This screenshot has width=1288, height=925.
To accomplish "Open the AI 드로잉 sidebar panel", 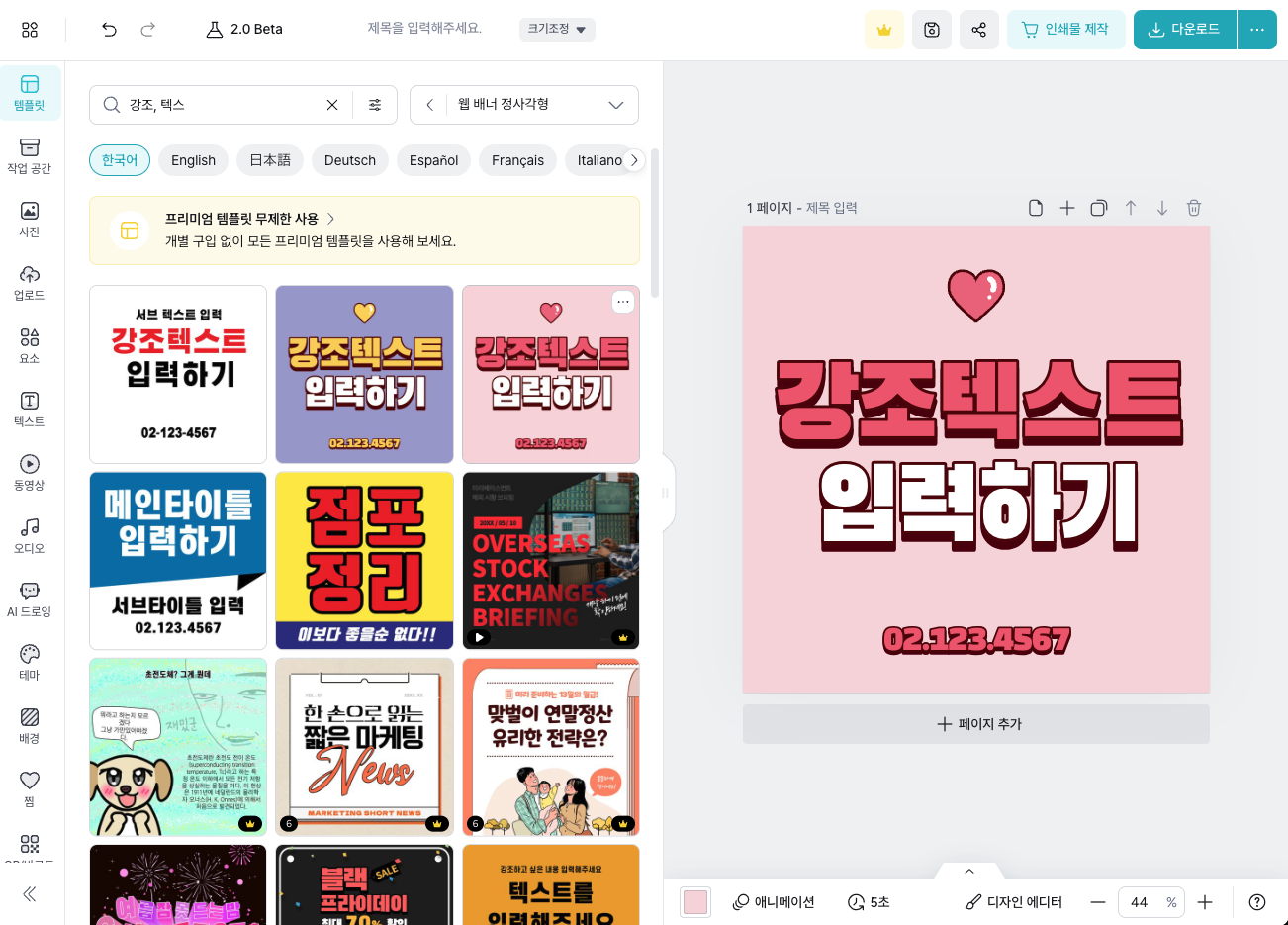I will (30, 600).
